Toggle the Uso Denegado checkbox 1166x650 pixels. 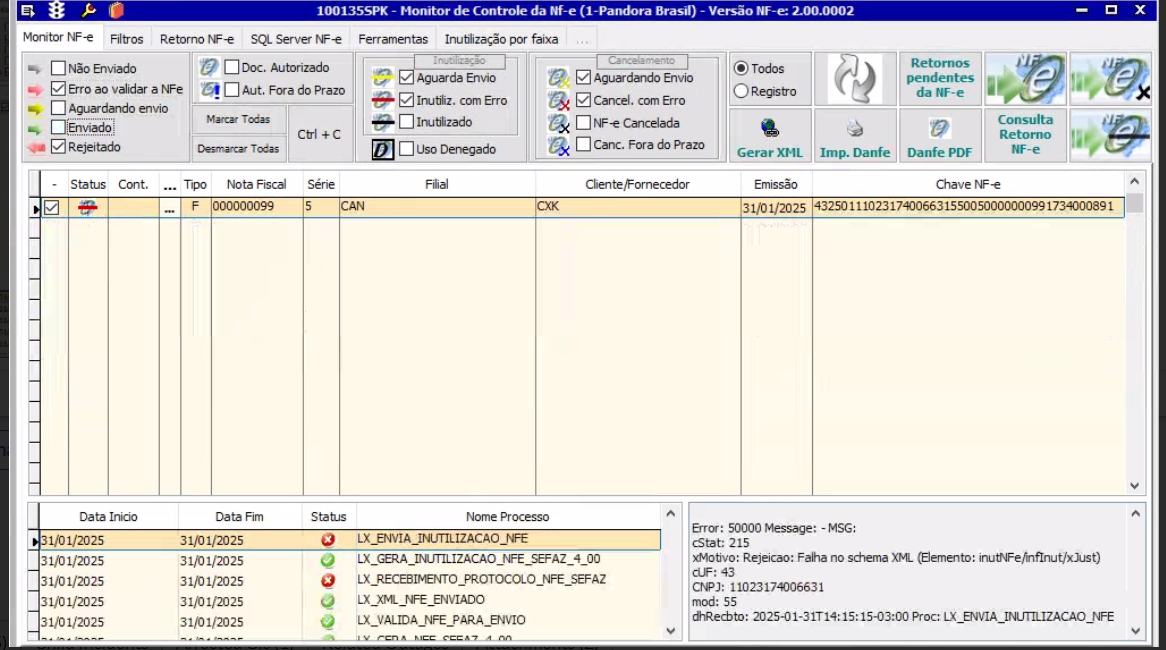pos(407,150)
